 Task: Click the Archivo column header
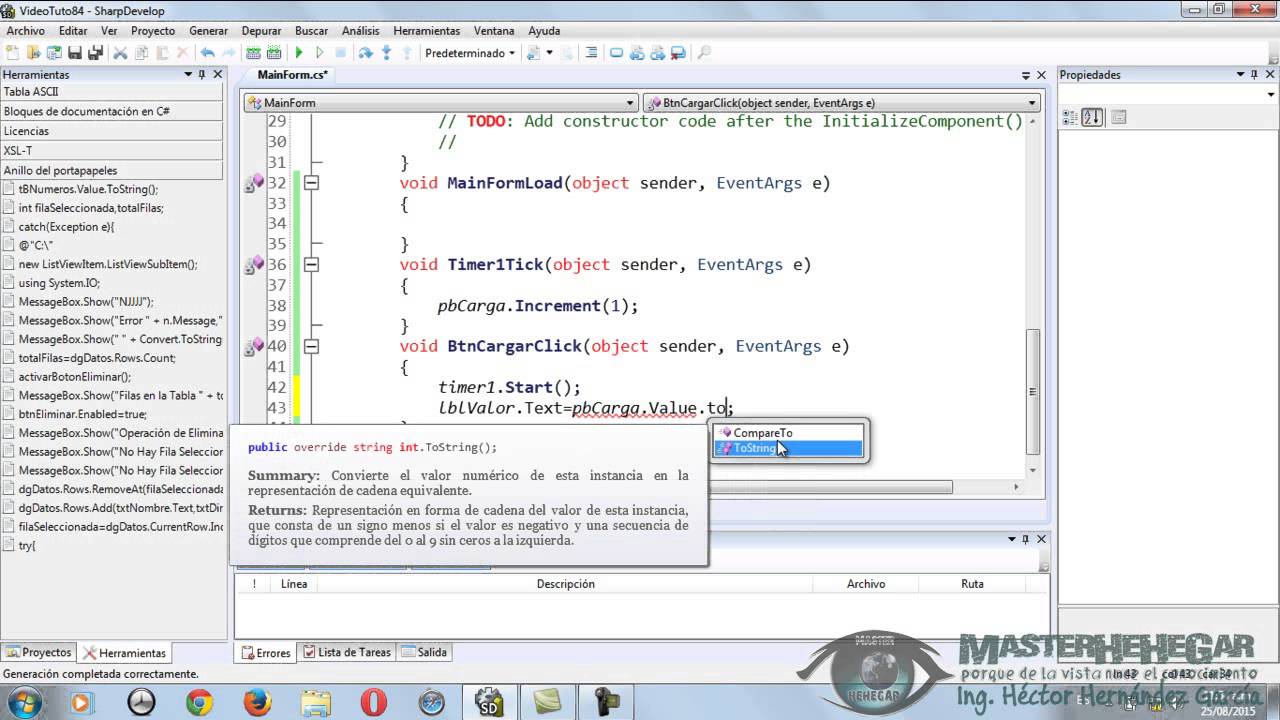[x=866, y=584]
